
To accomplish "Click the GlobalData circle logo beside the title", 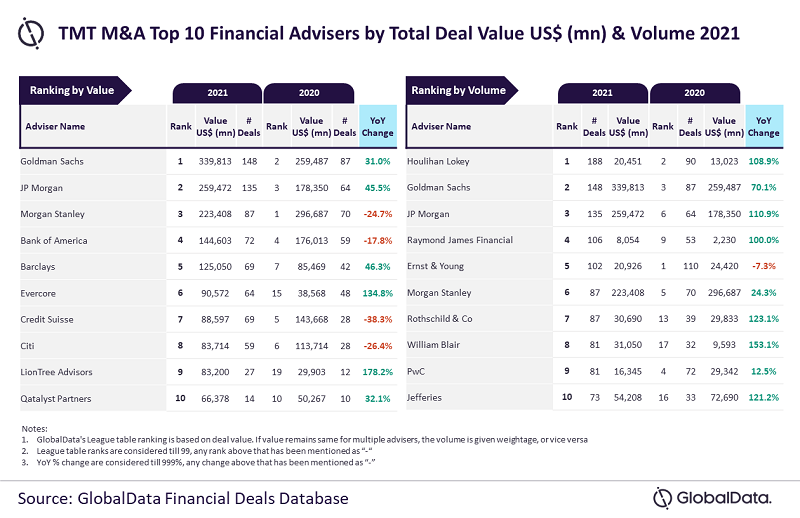I will 33,34.
